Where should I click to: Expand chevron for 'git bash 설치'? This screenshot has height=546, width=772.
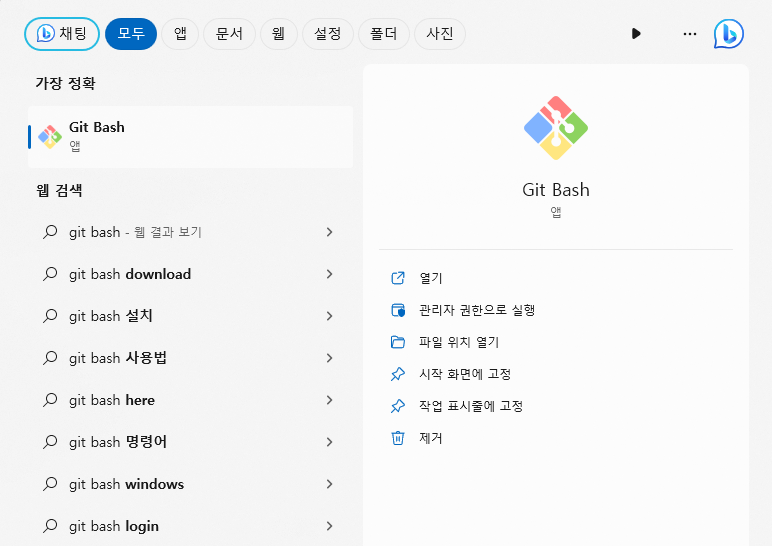tap(329, 316)
